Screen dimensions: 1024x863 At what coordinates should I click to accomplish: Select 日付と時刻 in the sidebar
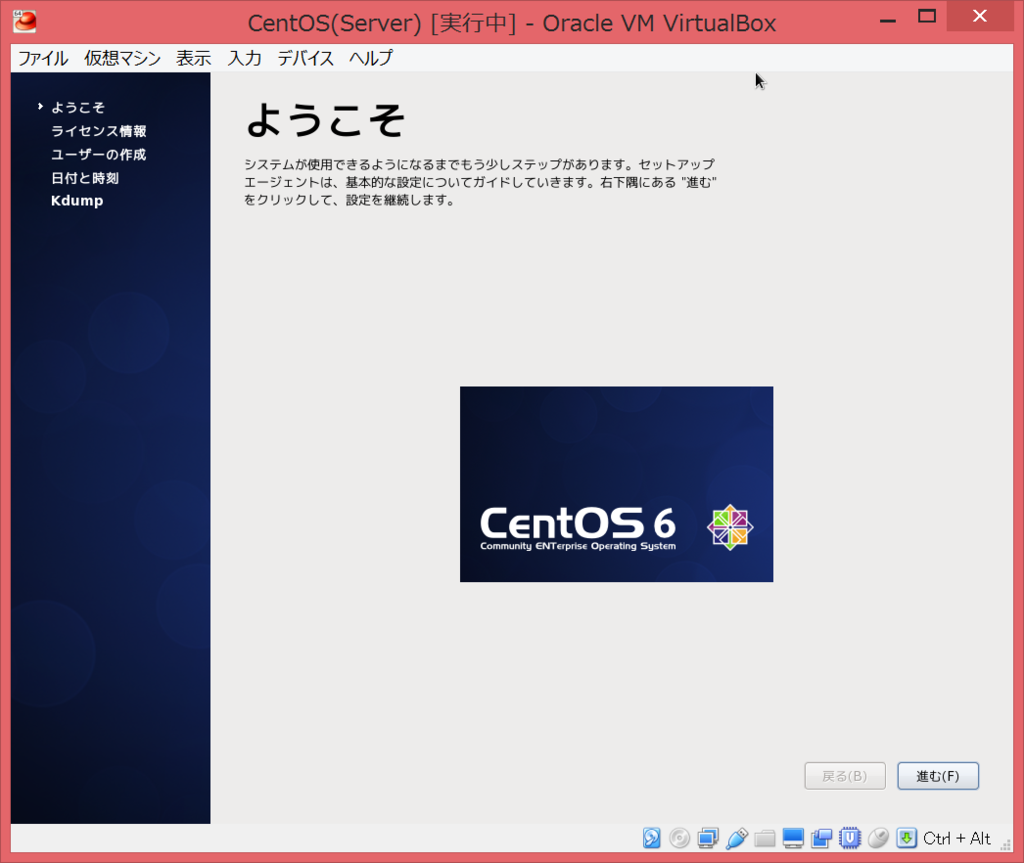(85, 178)
